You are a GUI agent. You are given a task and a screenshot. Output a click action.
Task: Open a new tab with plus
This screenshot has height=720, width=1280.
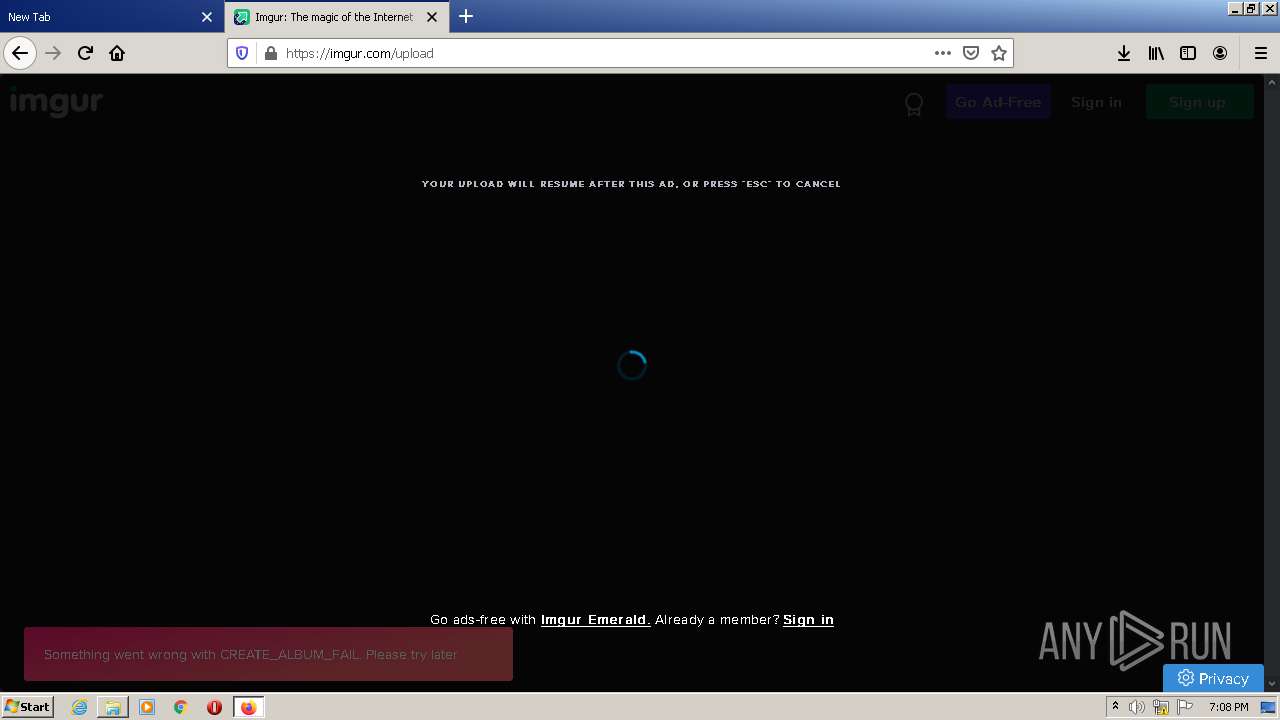(x=466, y=16)
